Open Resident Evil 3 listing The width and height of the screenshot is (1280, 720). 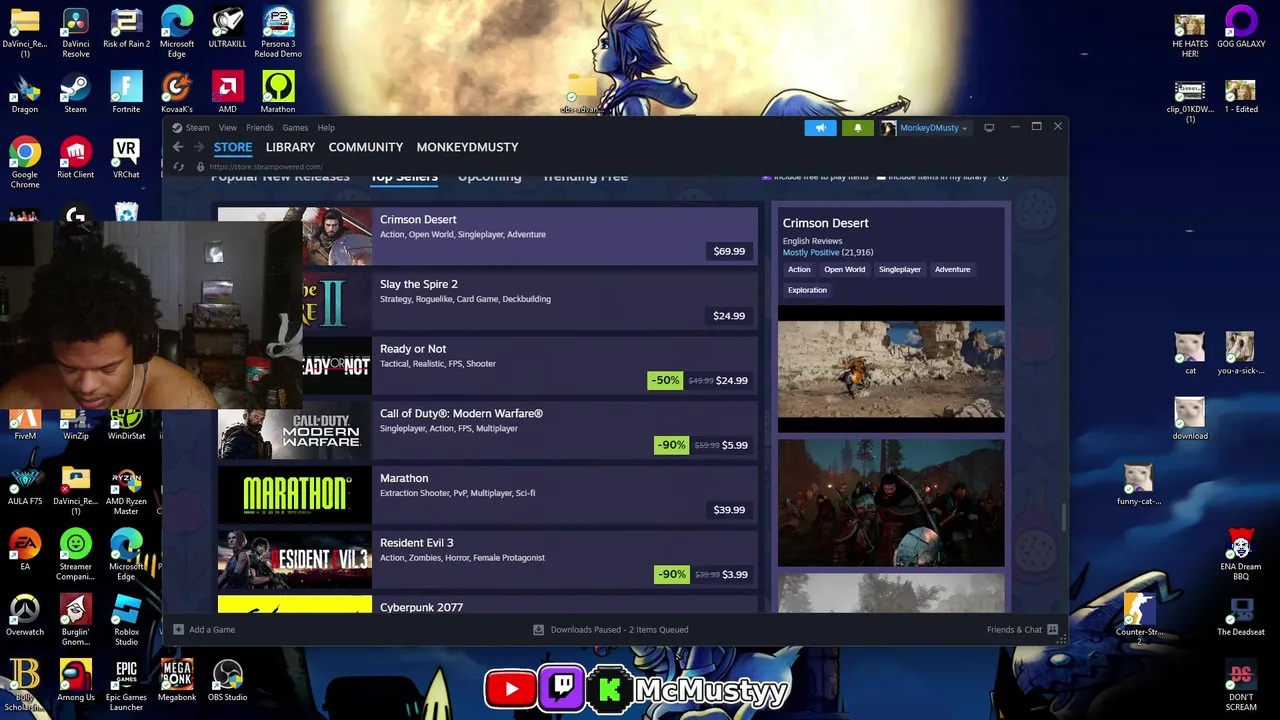tap(488, 560)
